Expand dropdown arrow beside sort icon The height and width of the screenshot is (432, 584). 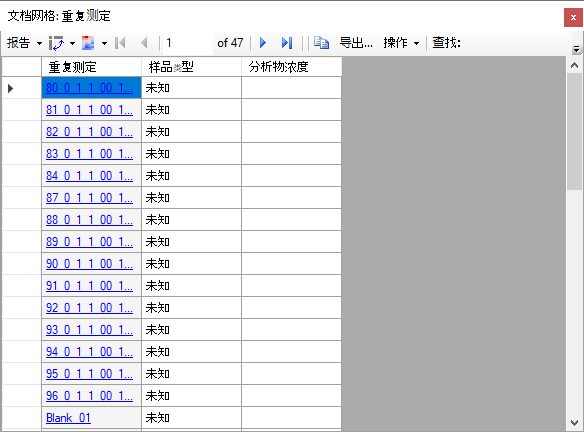click(x=73, y=44)
